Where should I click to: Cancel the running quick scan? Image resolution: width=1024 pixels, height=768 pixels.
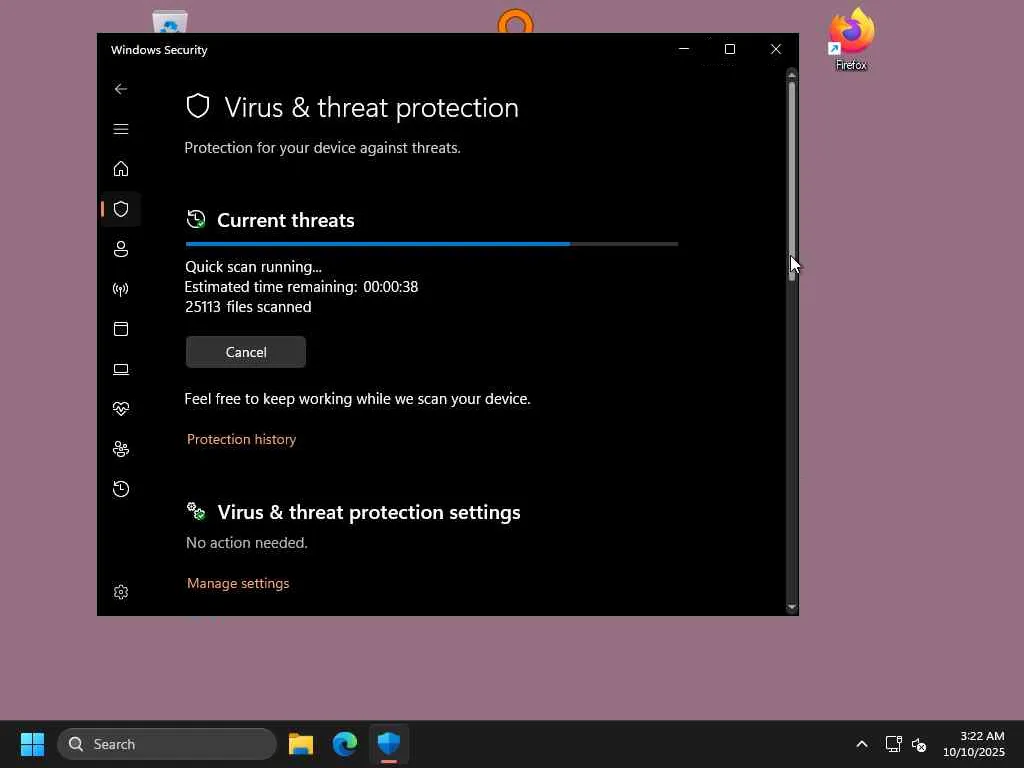[x=246, y=352]
